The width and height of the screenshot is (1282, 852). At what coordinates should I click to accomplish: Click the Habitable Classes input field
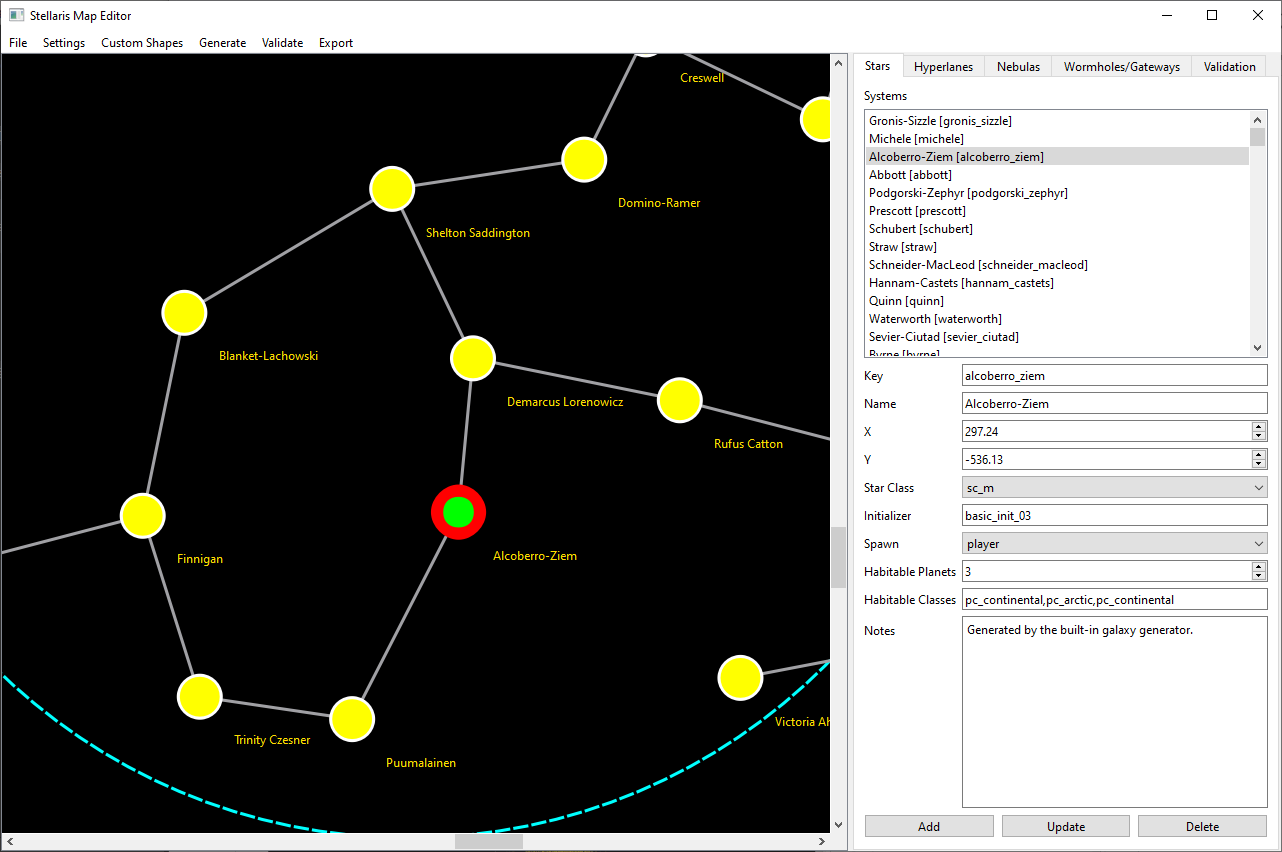1114,599
